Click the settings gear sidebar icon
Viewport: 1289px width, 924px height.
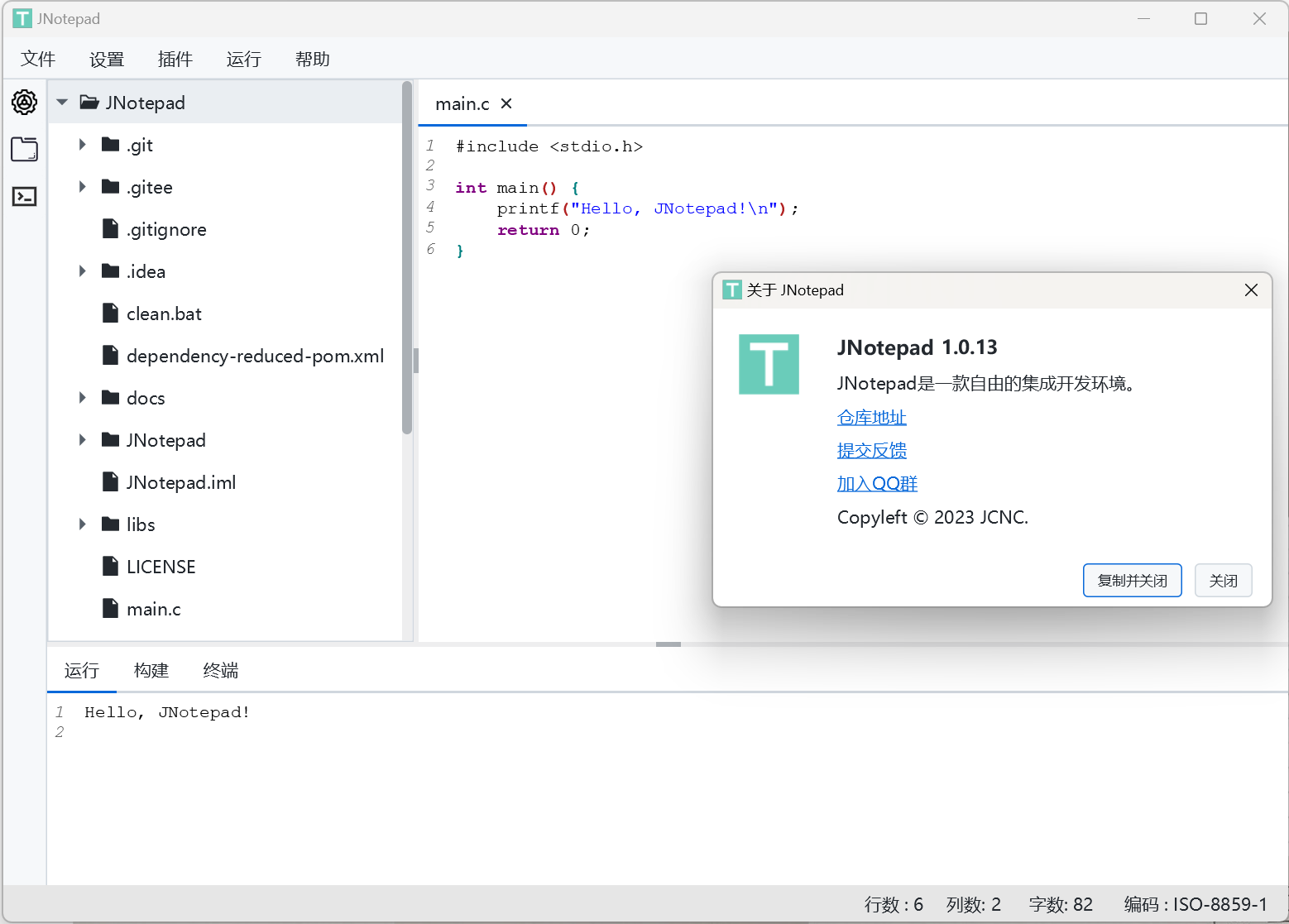24,103
